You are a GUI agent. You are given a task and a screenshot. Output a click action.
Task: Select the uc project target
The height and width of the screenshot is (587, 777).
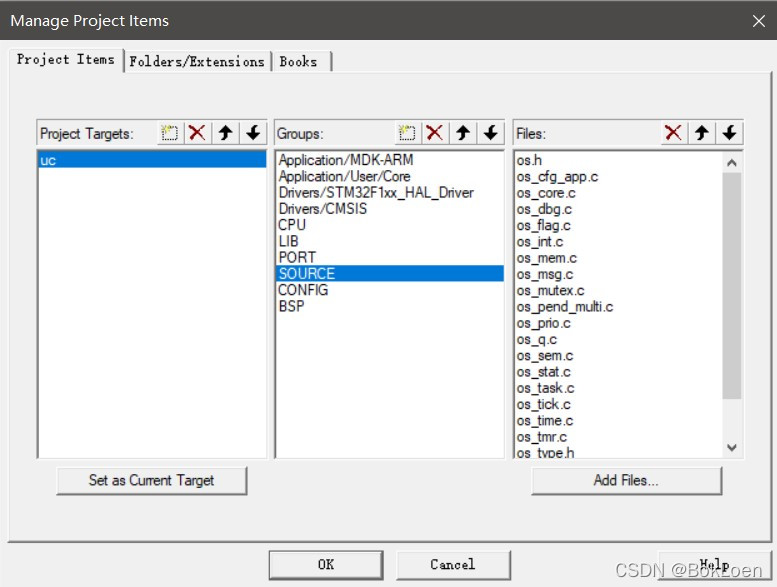pos(152,160)
